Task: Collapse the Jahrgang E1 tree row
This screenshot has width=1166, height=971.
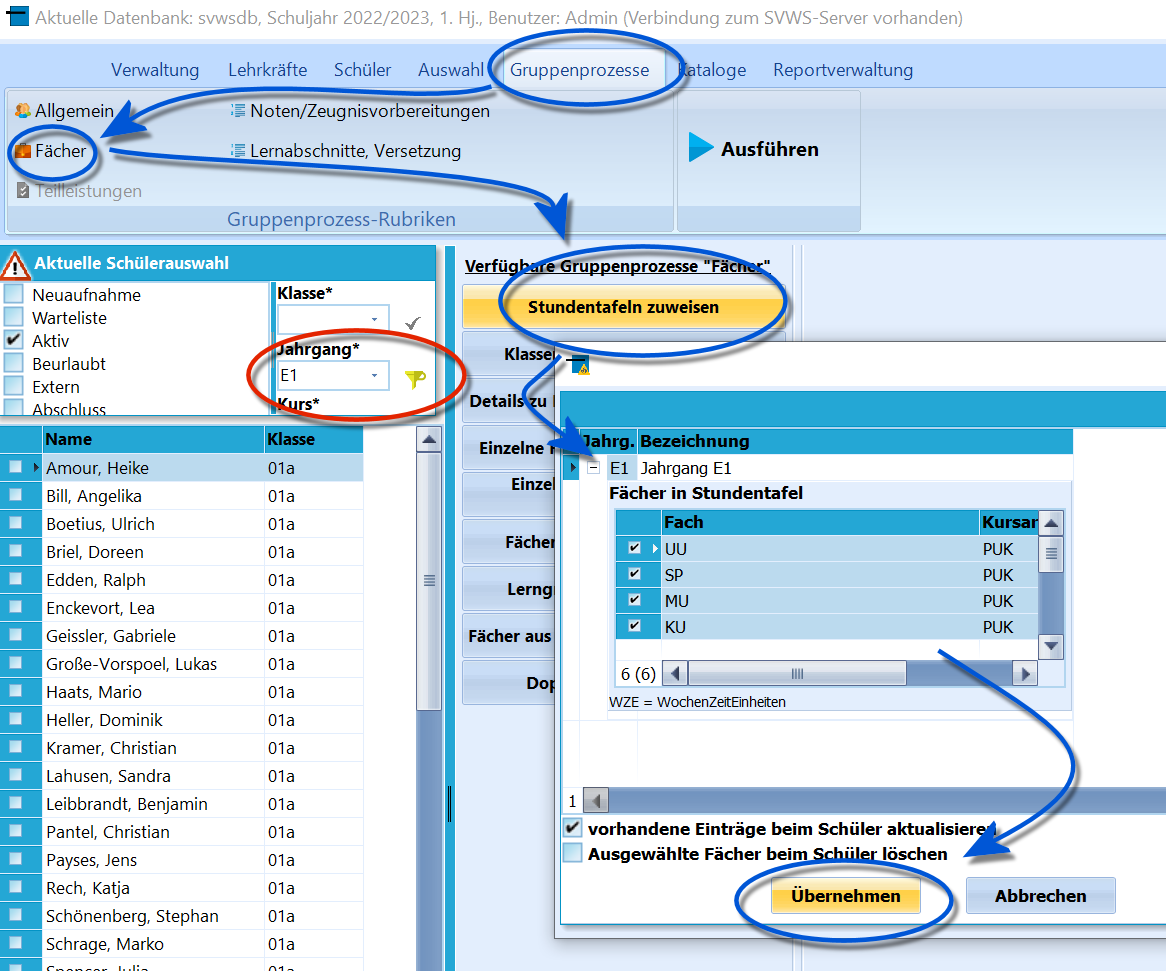Action: coord(593,468)
